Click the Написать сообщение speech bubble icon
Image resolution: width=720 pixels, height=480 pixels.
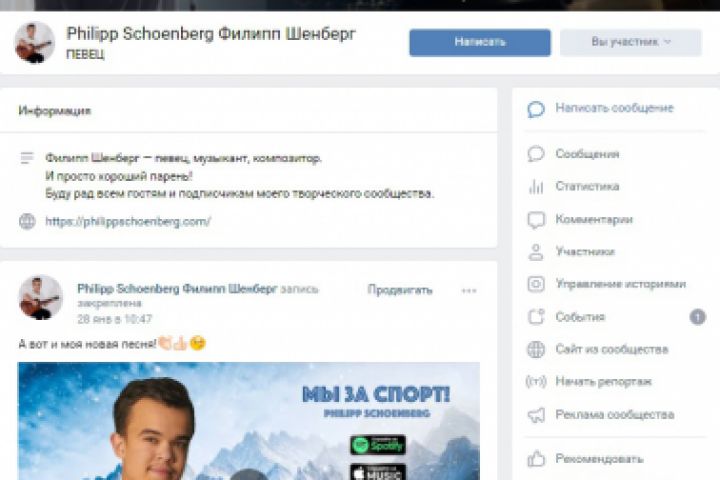coord(536,109)
